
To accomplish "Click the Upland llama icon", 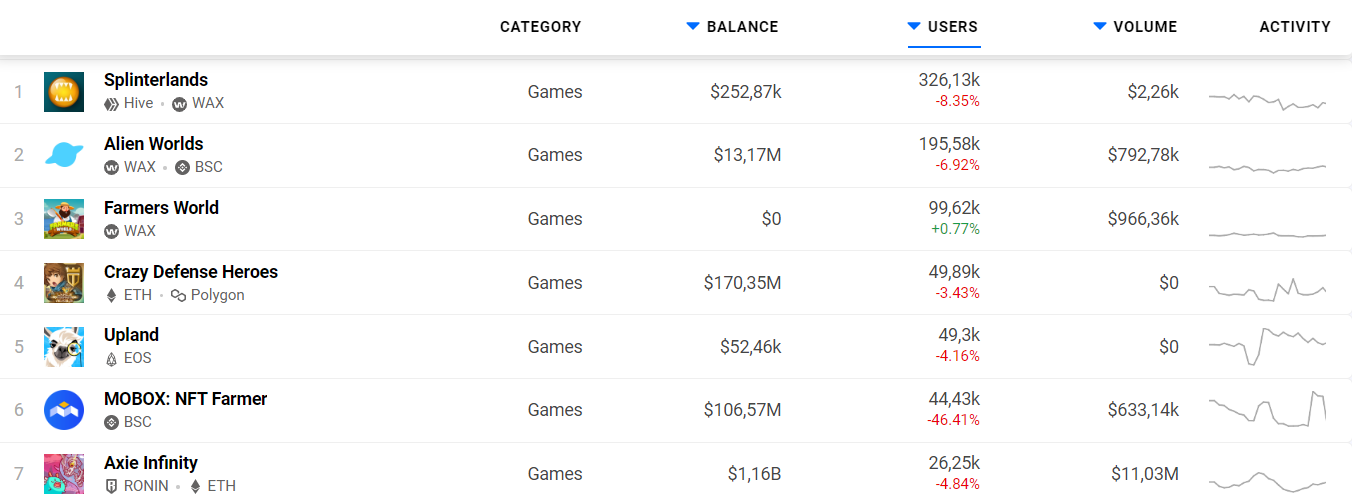I will [x=64, y=347].
